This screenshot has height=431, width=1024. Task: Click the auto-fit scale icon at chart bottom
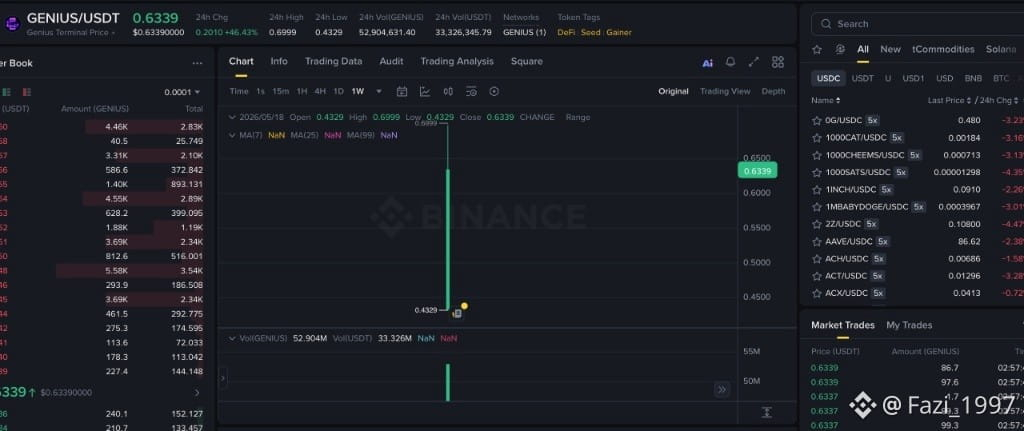click(767, 413)
